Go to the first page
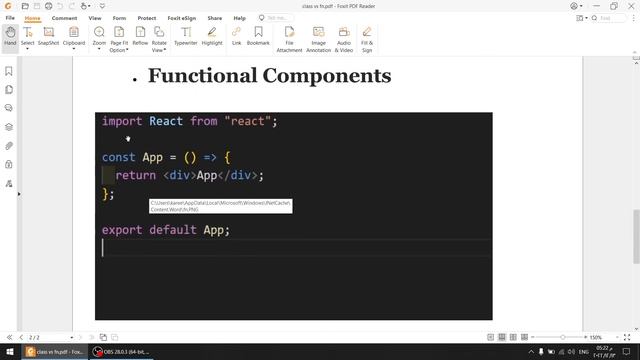This screenshot has width=640, height=360. point(9,337)
